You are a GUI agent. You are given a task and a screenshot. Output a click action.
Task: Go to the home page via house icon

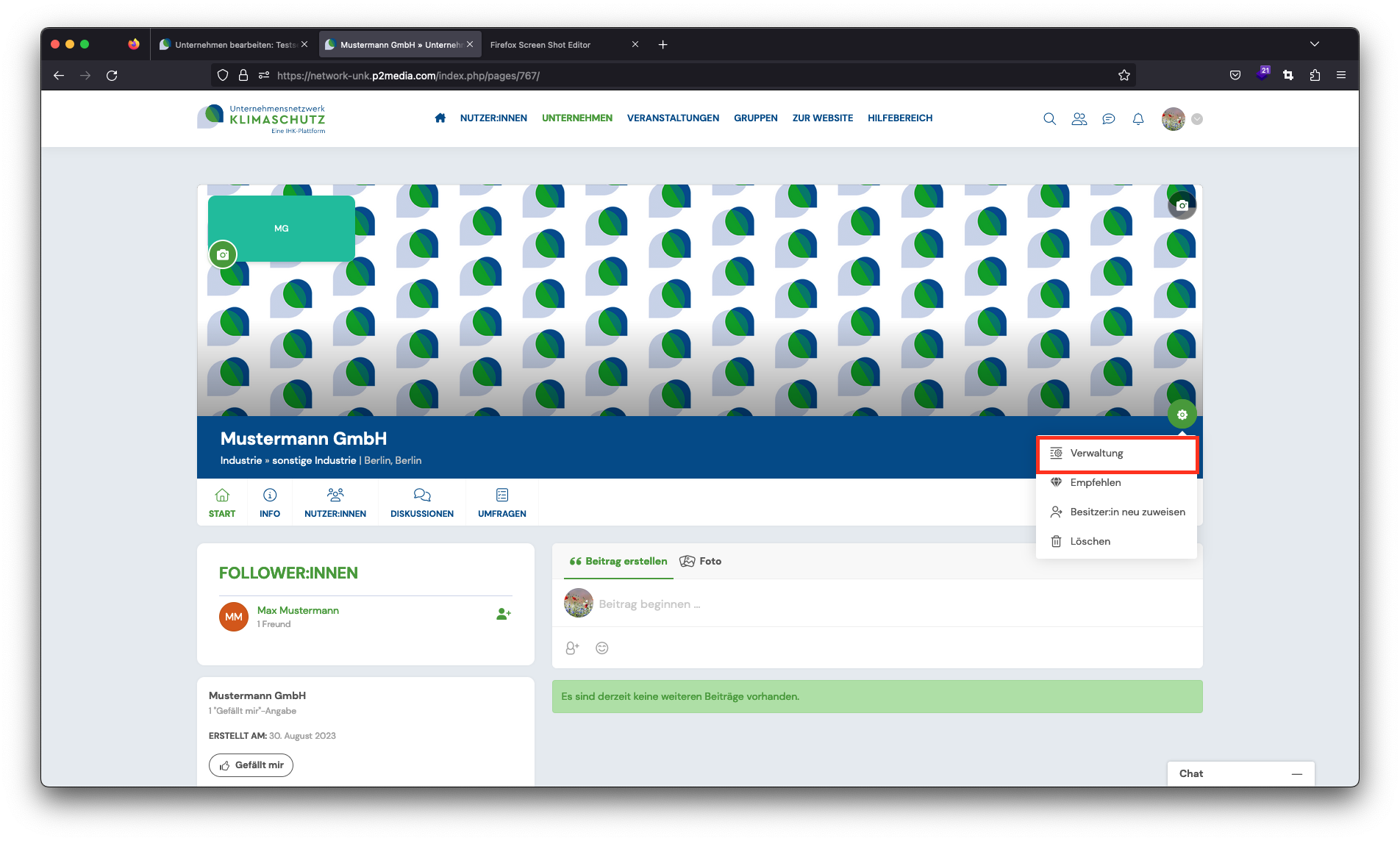(440, 118)
